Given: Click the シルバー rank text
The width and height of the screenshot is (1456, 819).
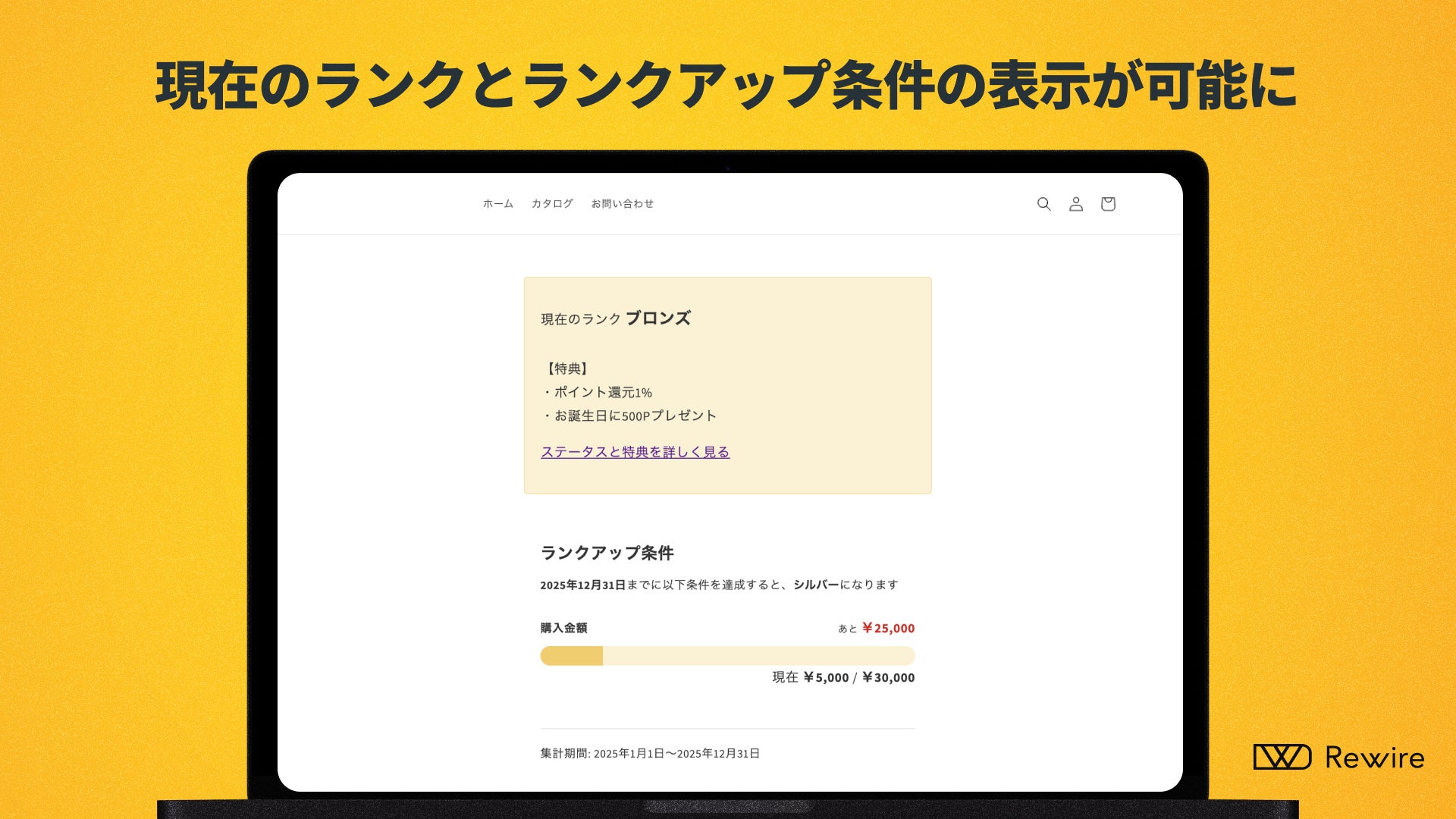Looking at the screenshot, I should tap(816, 585).
